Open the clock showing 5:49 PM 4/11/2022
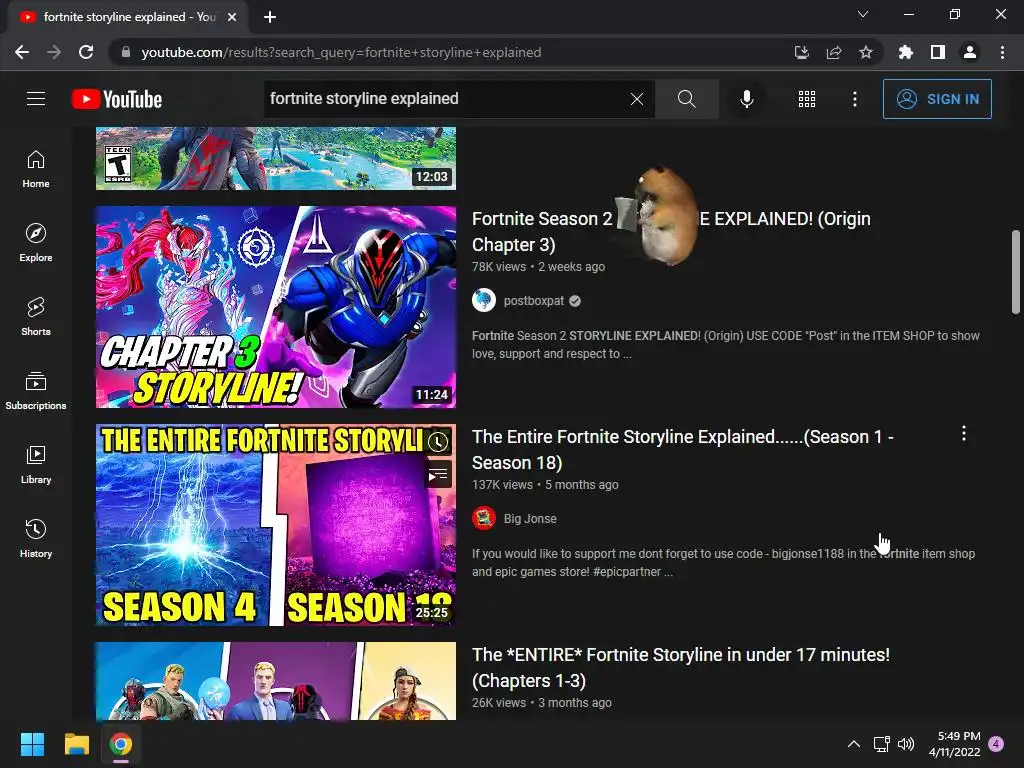Image resolution: width=1024 pixels, height=768 pixels. (955, 744)
